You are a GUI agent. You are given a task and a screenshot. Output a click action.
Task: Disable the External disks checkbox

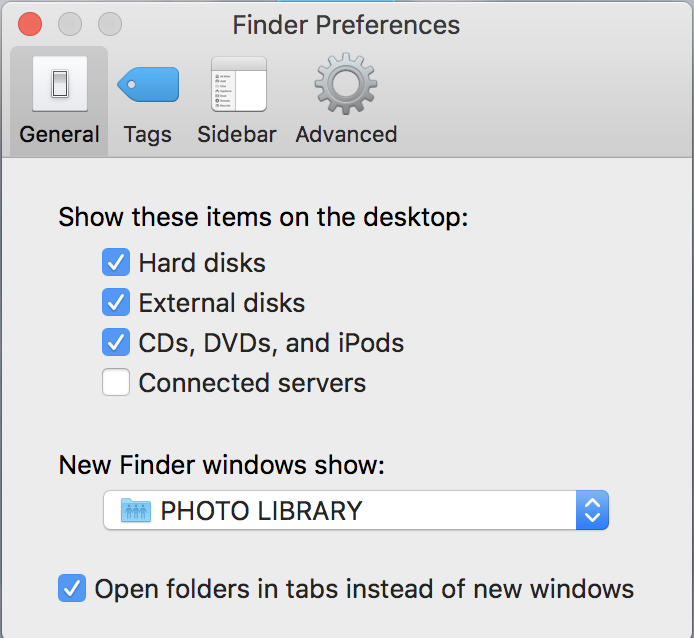(116, 302)
